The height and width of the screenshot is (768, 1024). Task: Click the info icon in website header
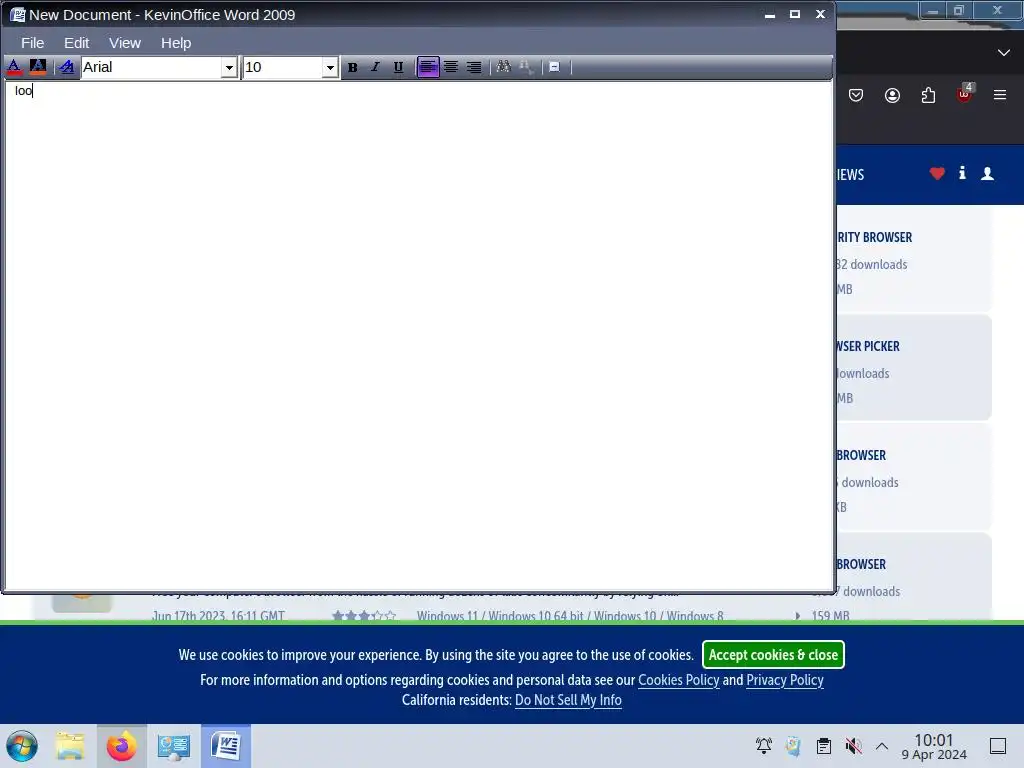click(x=962, y=172)
